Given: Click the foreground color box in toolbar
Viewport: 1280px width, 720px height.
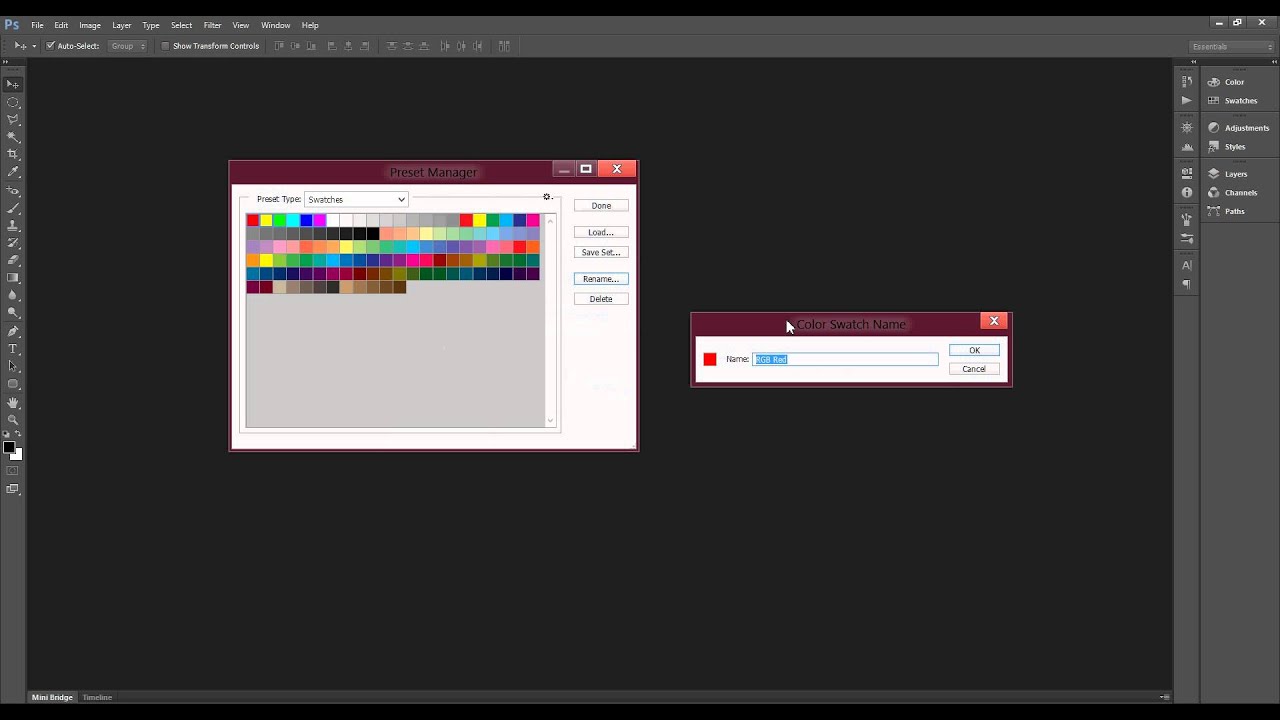Looking at the screenshot, I should click(x=9, y=447).
